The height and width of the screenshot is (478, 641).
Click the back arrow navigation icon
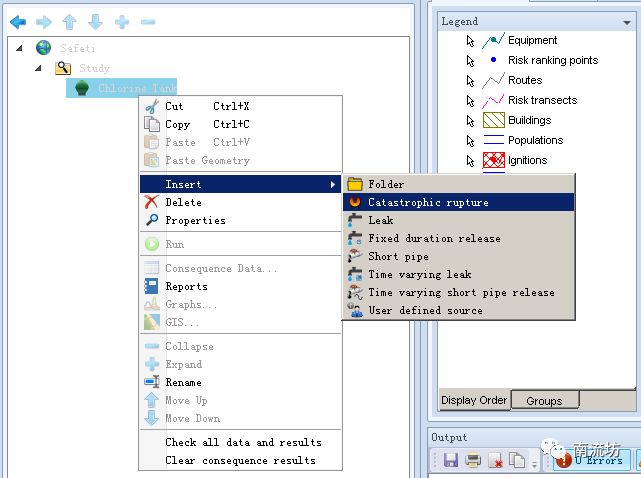pos(18,22)
